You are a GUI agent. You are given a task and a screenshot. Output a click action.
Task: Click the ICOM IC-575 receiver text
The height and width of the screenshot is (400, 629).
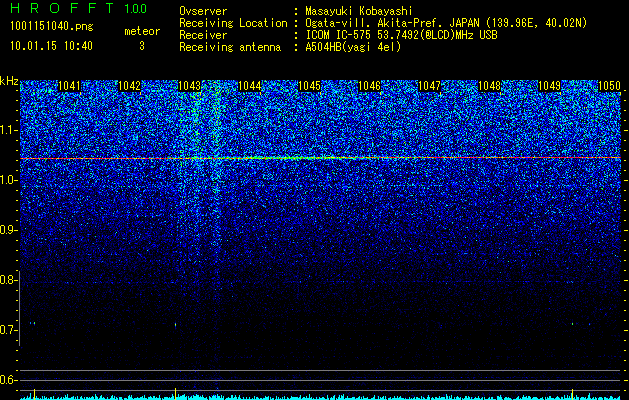401,35
